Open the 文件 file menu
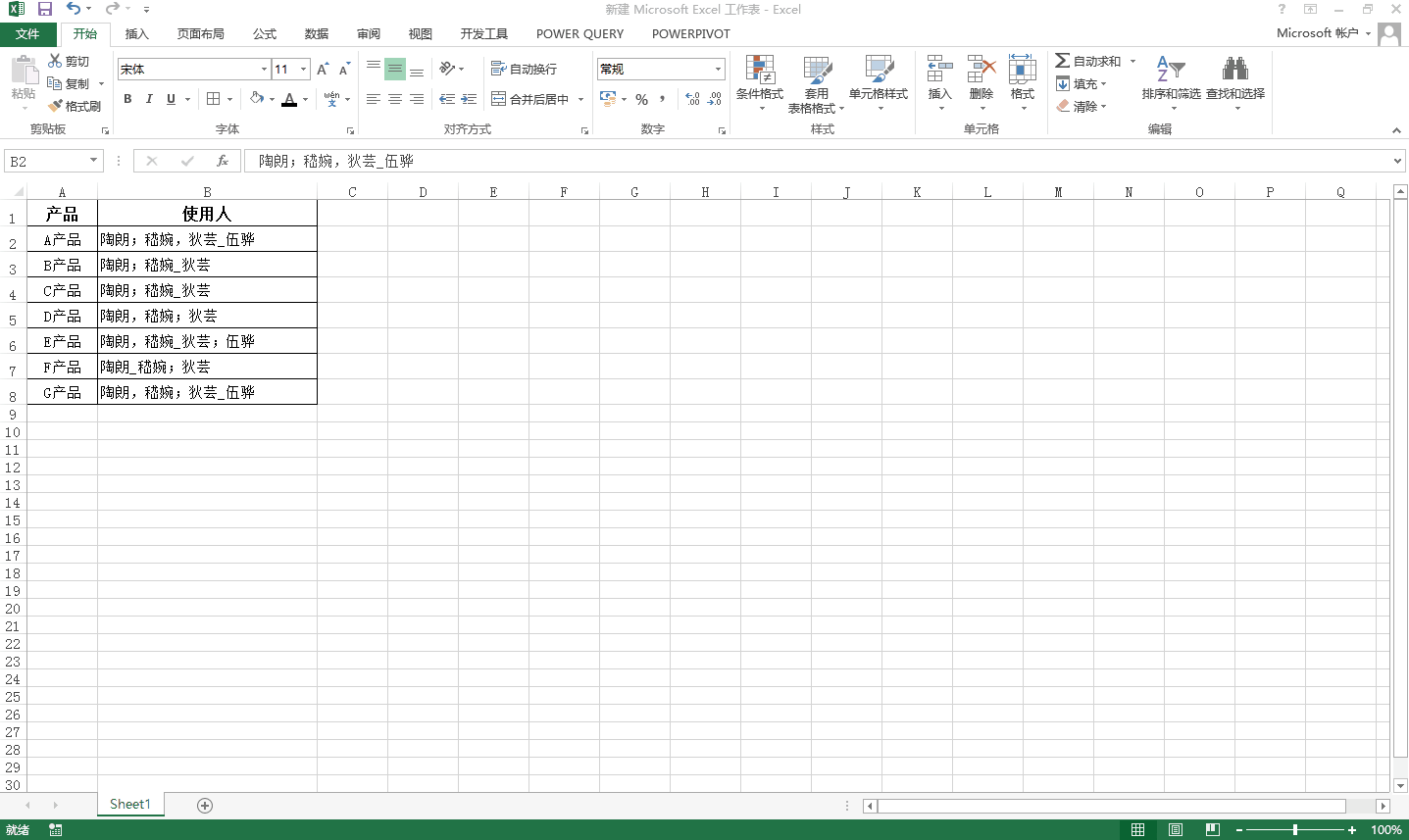The width and height of the screenshot is (1409, 840). 27,33
